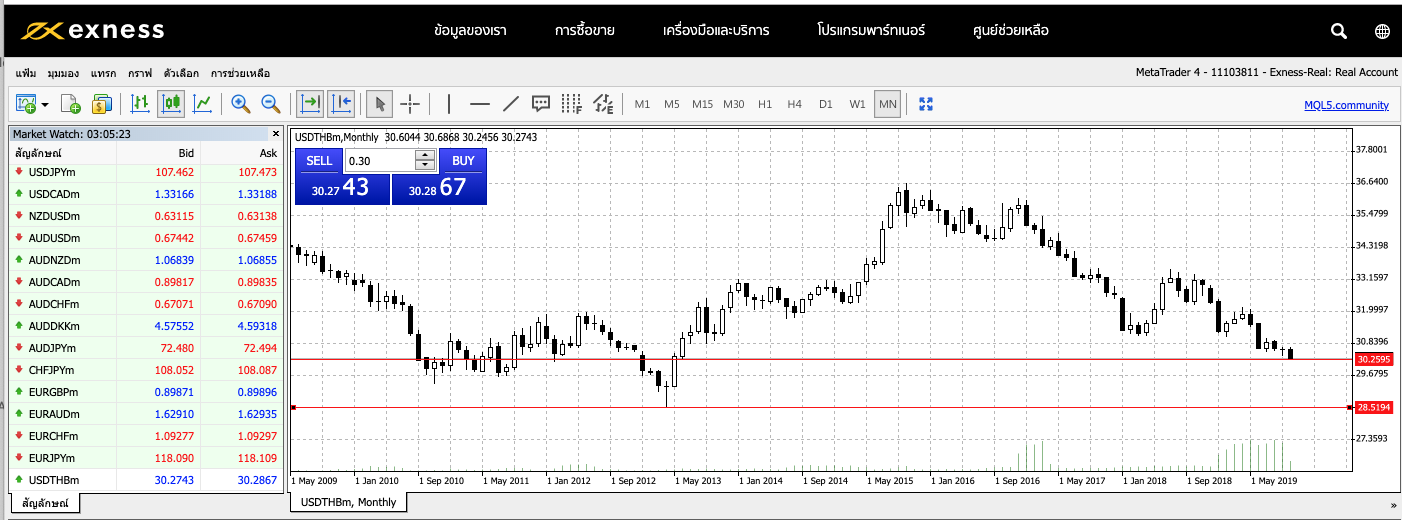This screenshot has width=1402, height=520.
Task: Select the Cursor arrow tool
Action: [x=379, y=103]
